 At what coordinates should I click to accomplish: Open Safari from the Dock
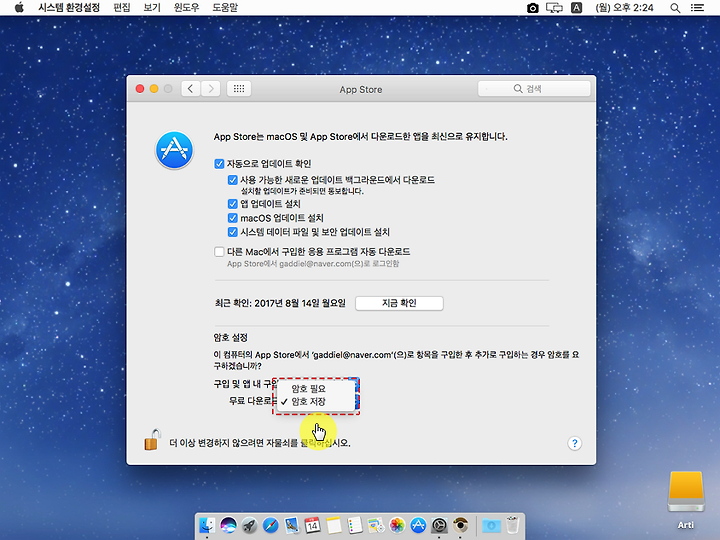(x=270, y=525)
